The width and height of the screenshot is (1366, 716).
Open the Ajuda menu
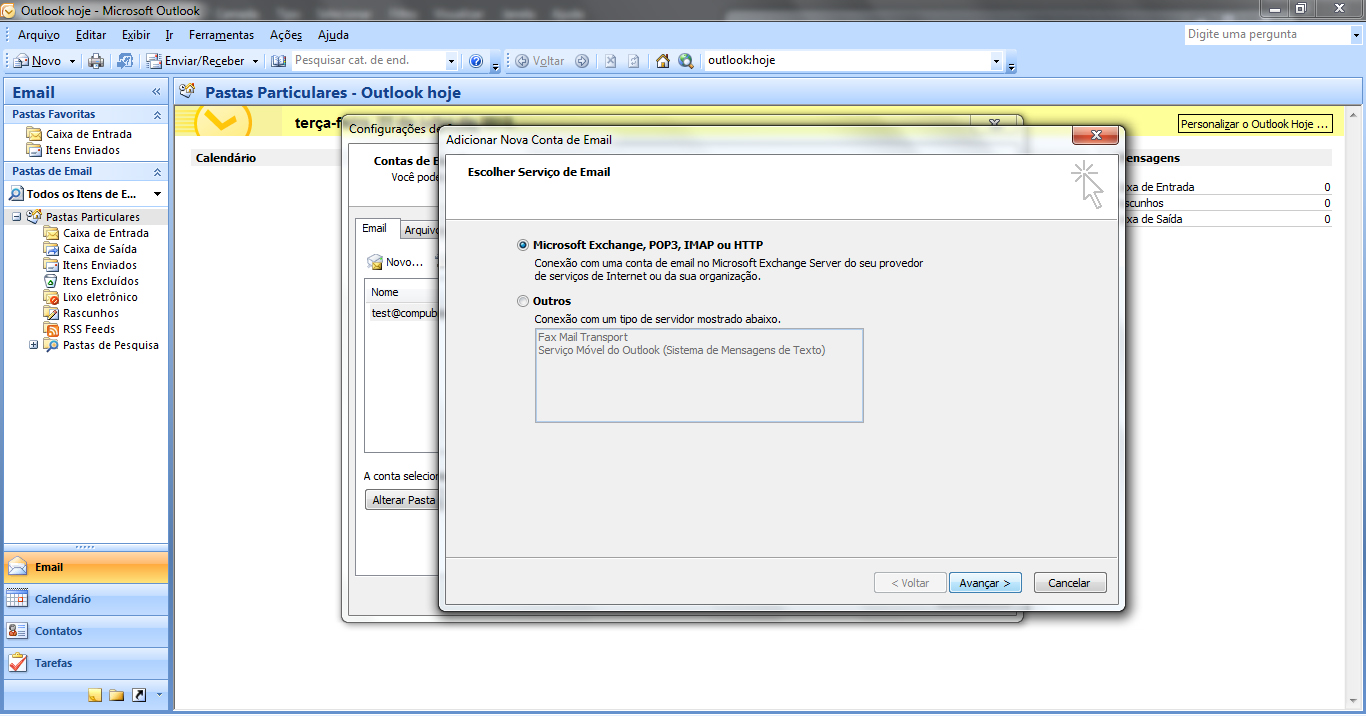(333, 35)
